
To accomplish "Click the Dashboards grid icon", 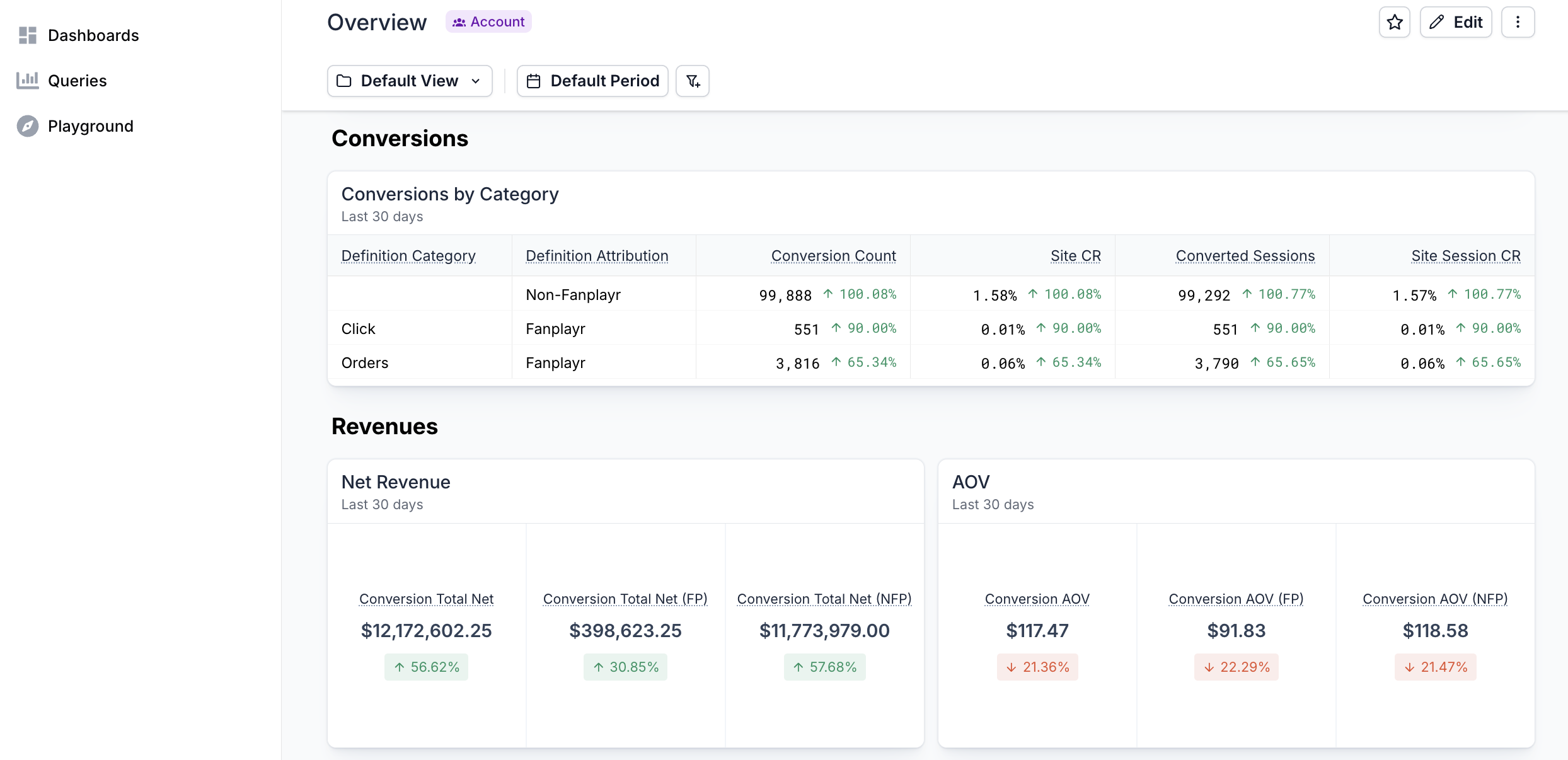I will (28, 35).
